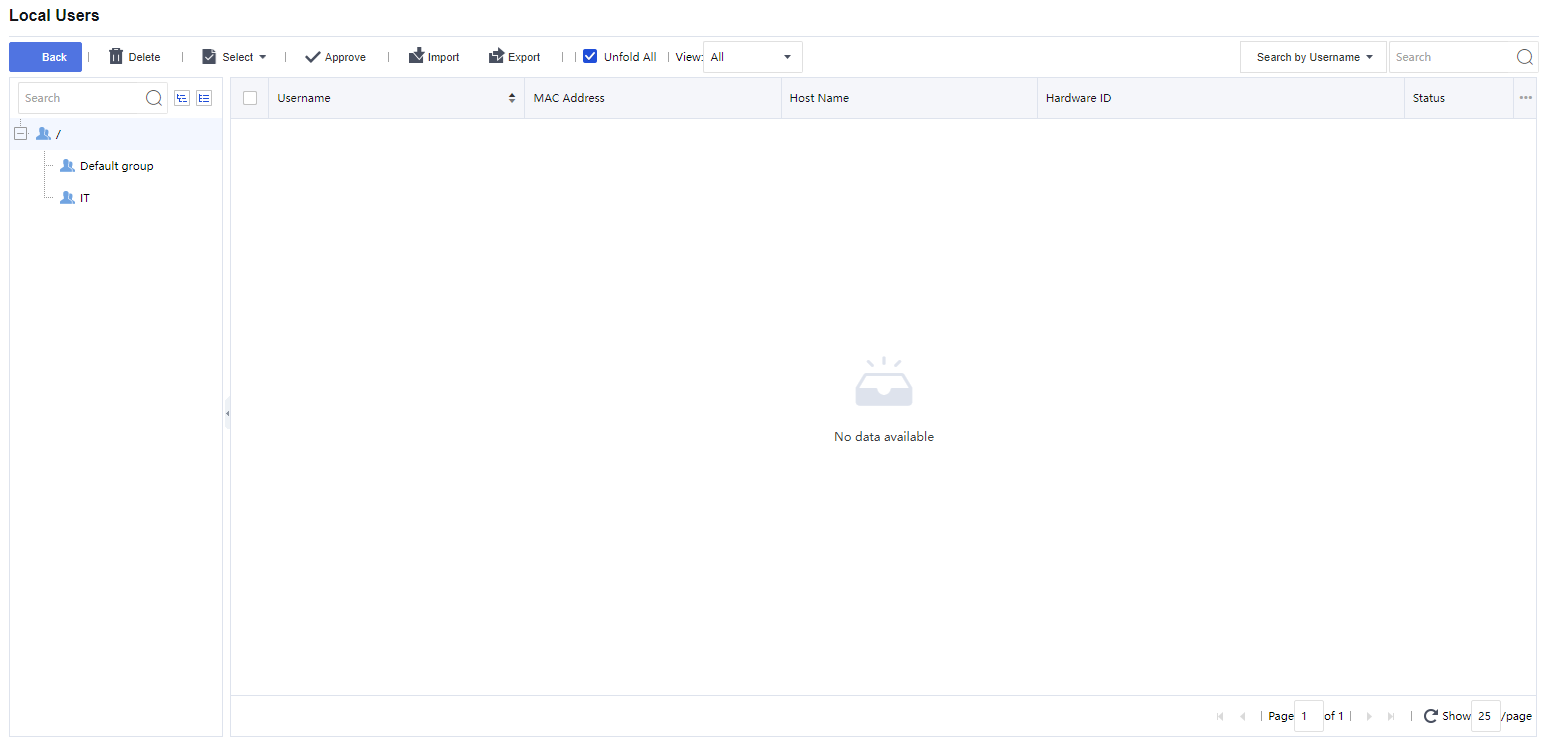The image size is (1547, 738).
Task: Click the Import icon in toolbar
Action: click(417, 56)
